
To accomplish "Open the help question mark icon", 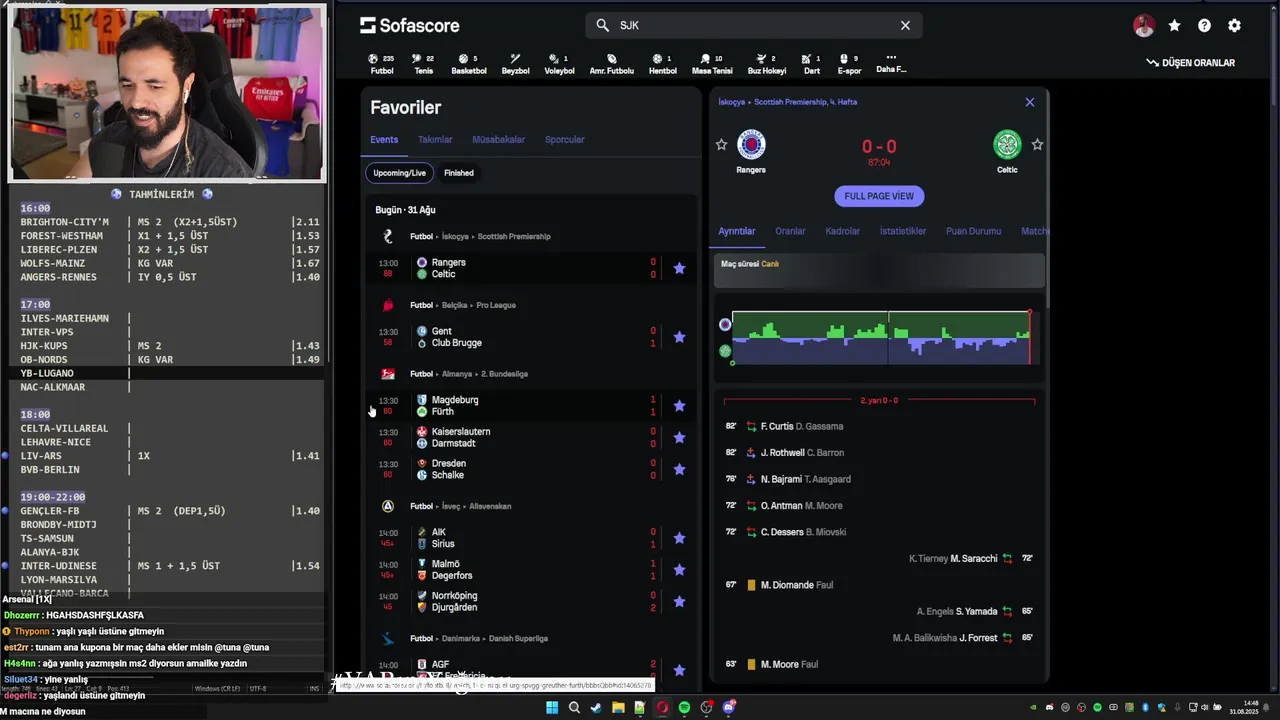I will (1204, 26).
